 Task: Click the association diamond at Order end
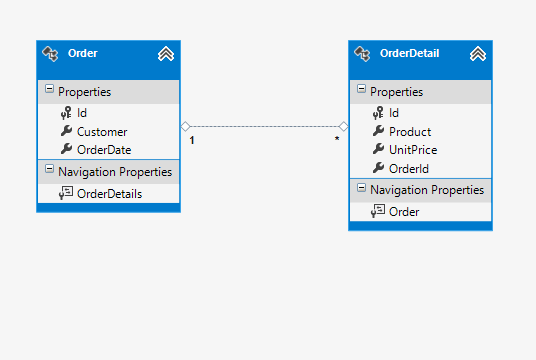pos(185,126)
